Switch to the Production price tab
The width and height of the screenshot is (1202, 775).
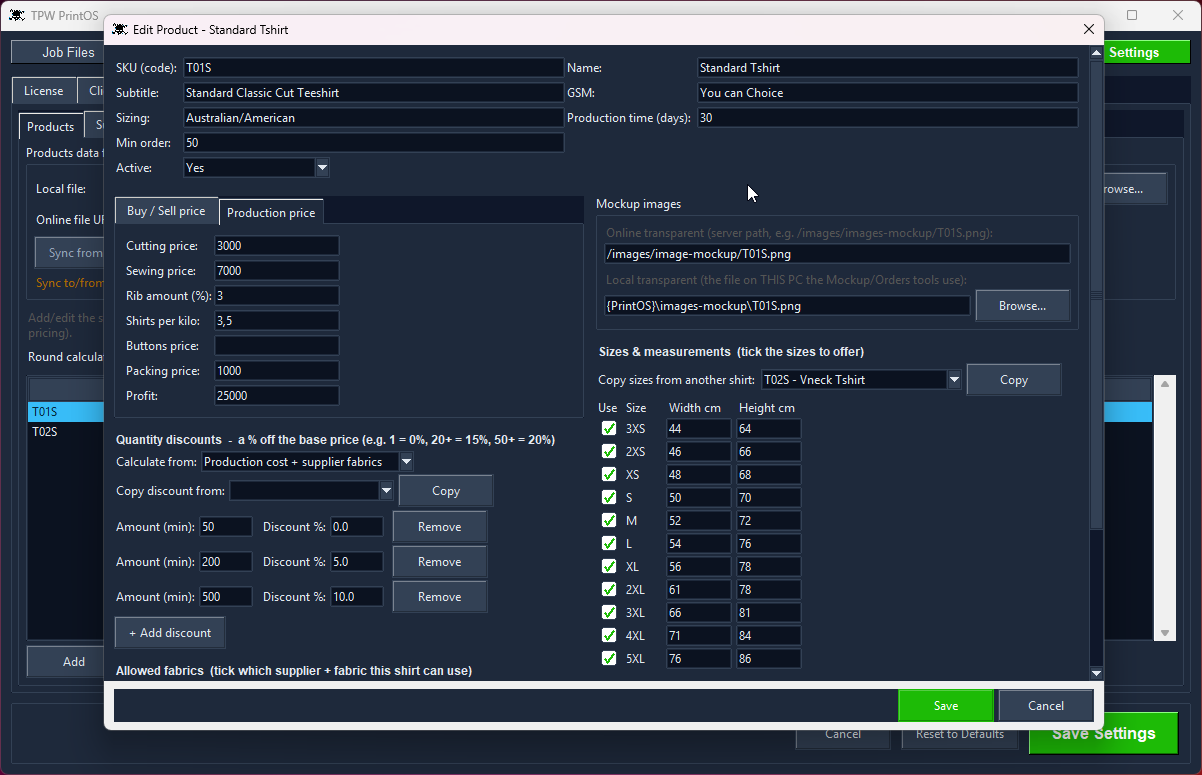[x=271, y=212]
